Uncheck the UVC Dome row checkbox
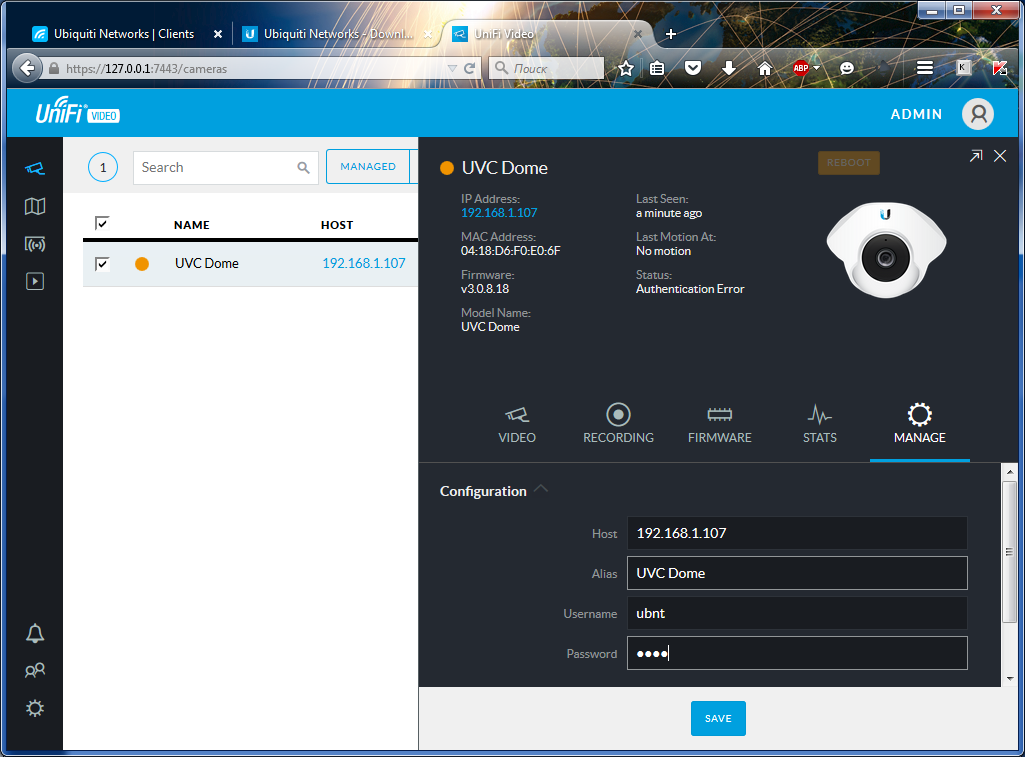Viewport: 1025px width, 757px height. (x=102, y=264)
